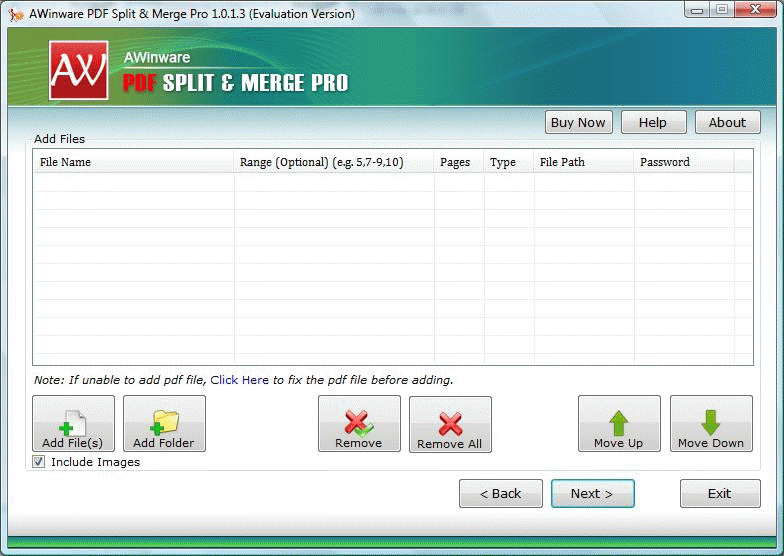Screen dimensions: 784x556
Task: Toggle the Include Images checkbox
Action: tap(38, 462)
